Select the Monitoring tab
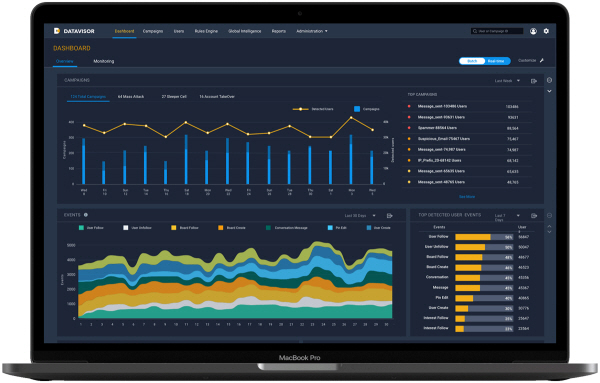 [x=104, y=61]
